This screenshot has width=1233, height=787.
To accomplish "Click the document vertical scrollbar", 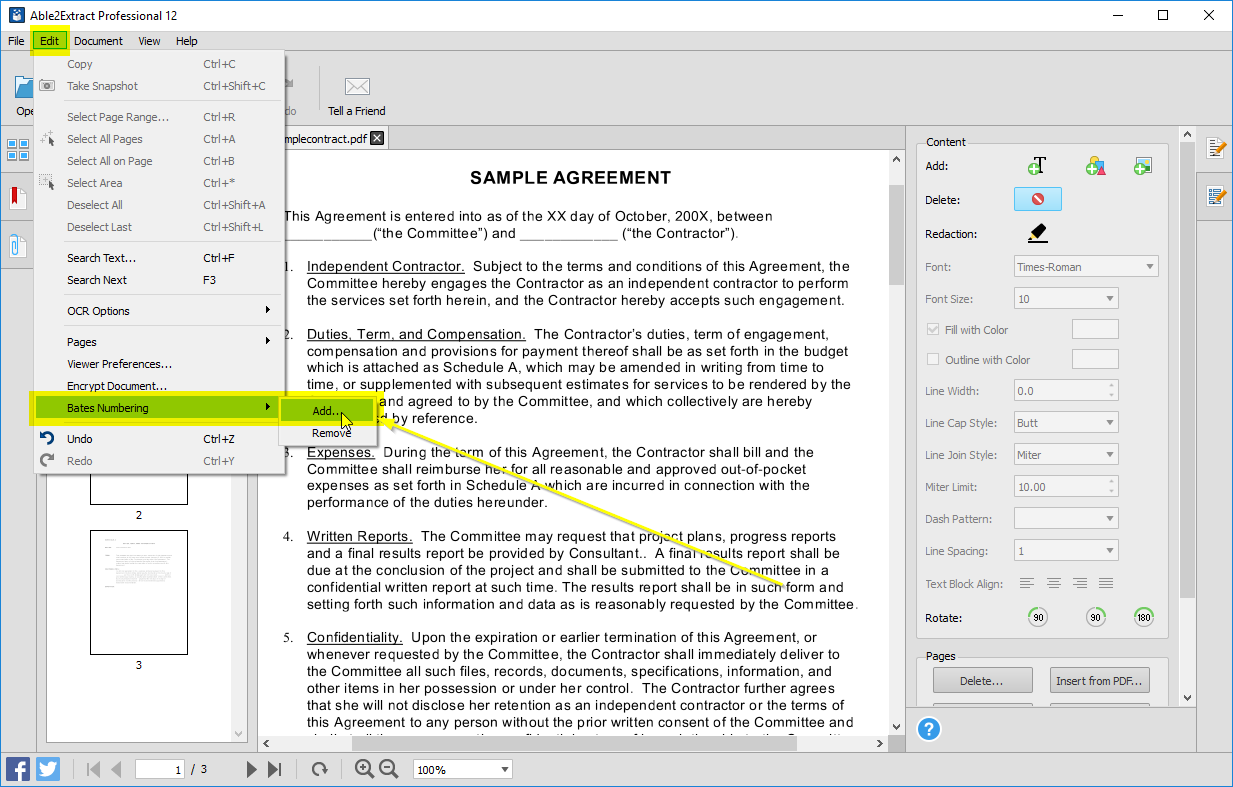I will 896,443.
